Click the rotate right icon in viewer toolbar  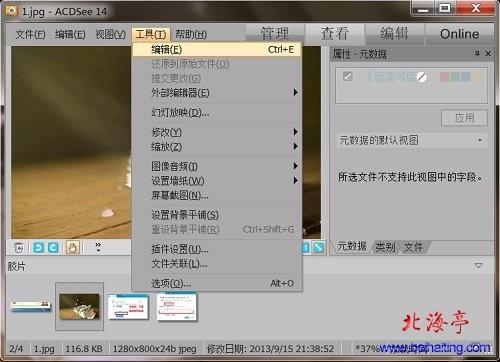pyautogui.click(x=53, y=248)
